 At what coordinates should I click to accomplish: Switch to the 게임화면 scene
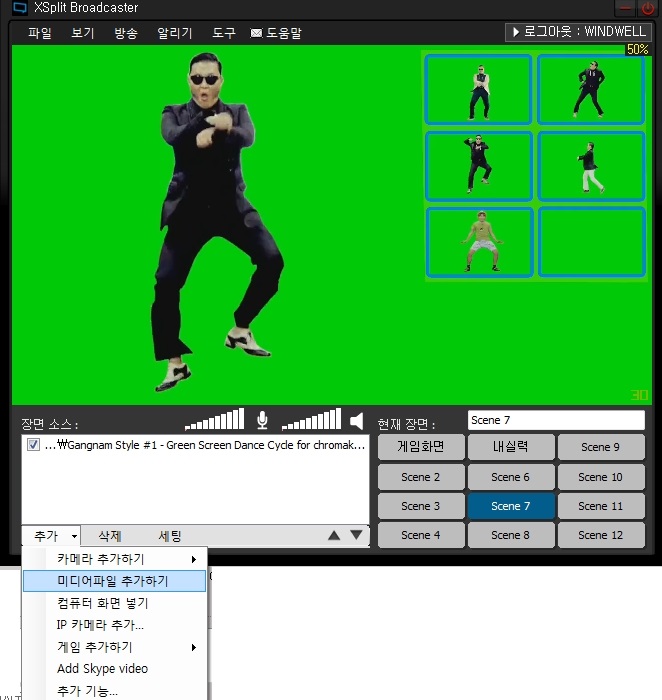coord(421,447)
